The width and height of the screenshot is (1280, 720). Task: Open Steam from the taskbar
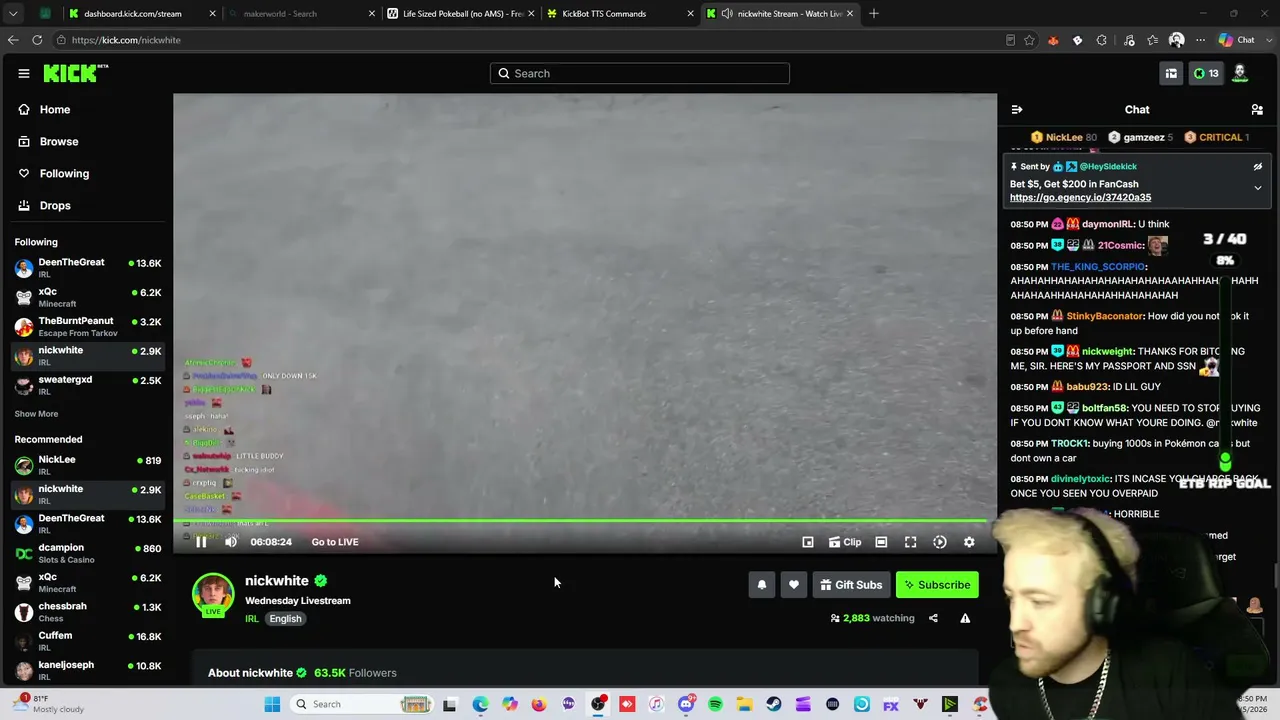click(774, 704)
